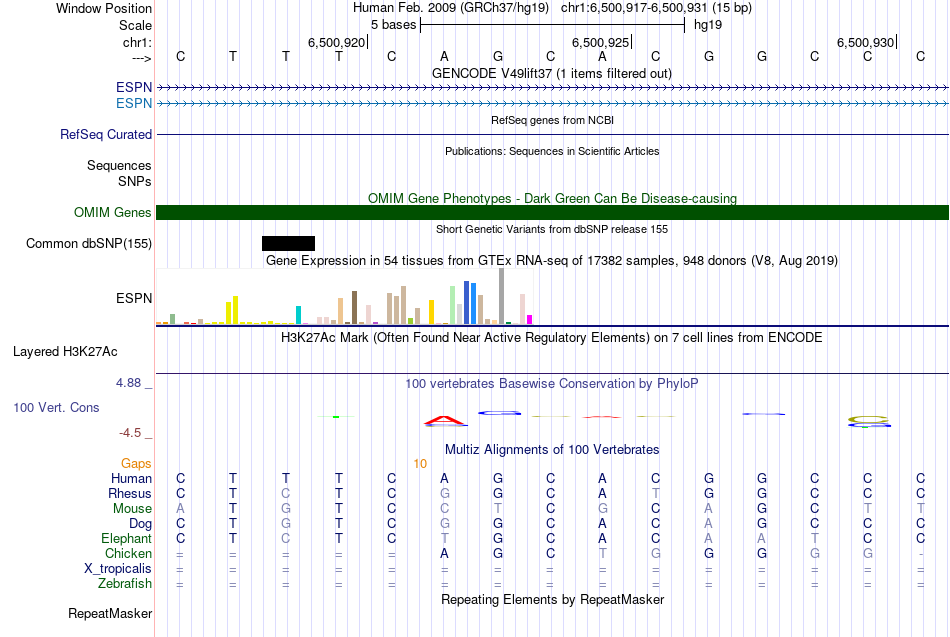Select the Human alignment row label
This screenshot has width=950, height=637.
[x=131, y=479]
